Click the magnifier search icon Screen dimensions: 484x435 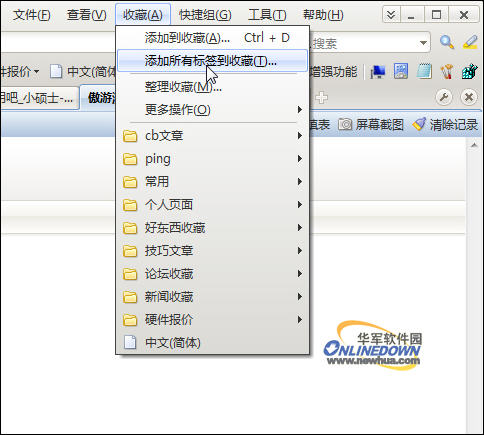447,42
